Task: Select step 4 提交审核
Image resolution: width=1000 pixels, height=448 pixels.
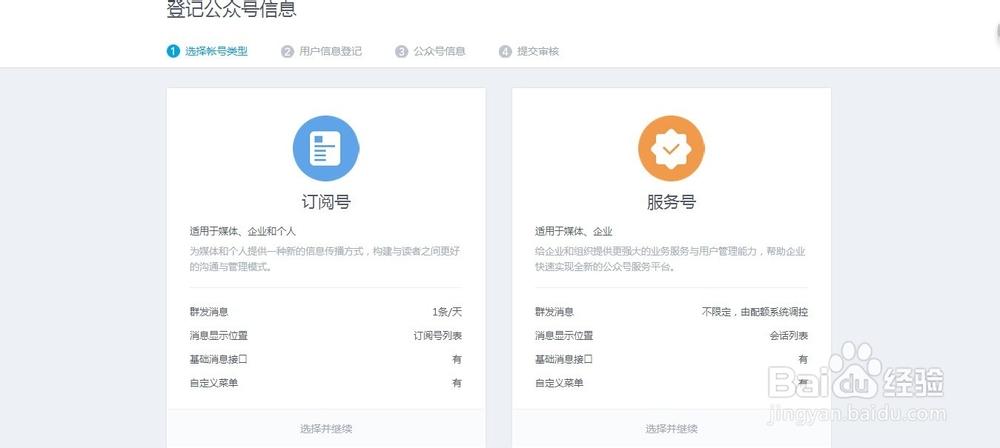Action: click(x=529, y=52)
